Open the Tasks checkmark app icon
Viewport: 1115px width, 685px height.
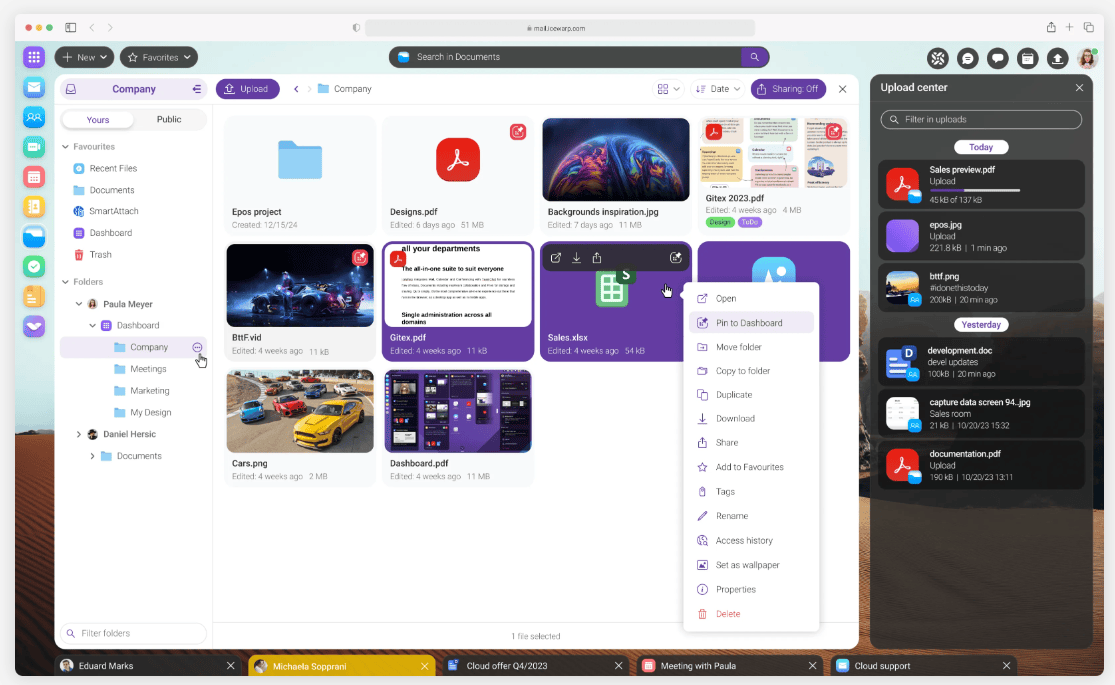(x=34, y=267)
